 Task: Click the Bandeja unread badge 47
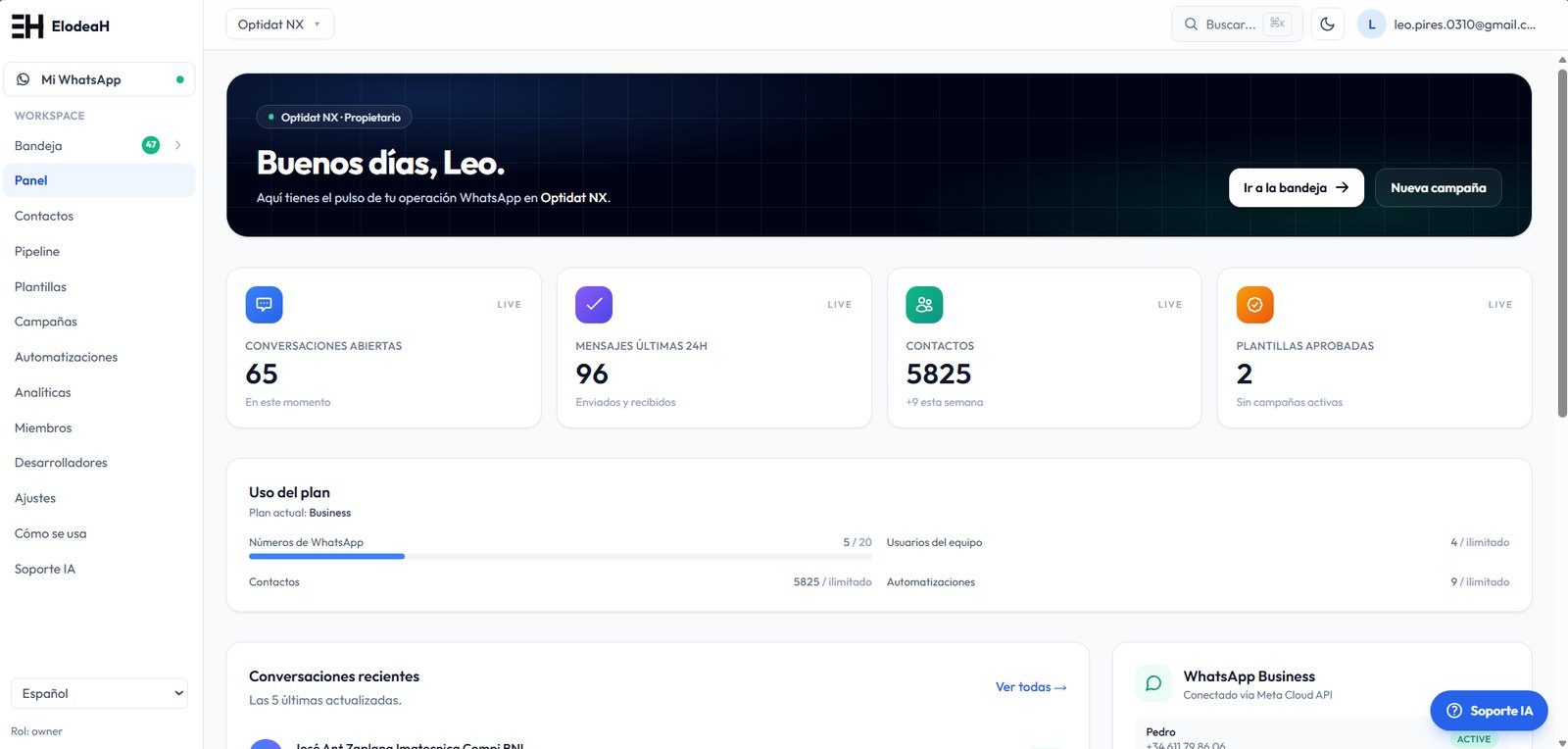click(151, 145)
